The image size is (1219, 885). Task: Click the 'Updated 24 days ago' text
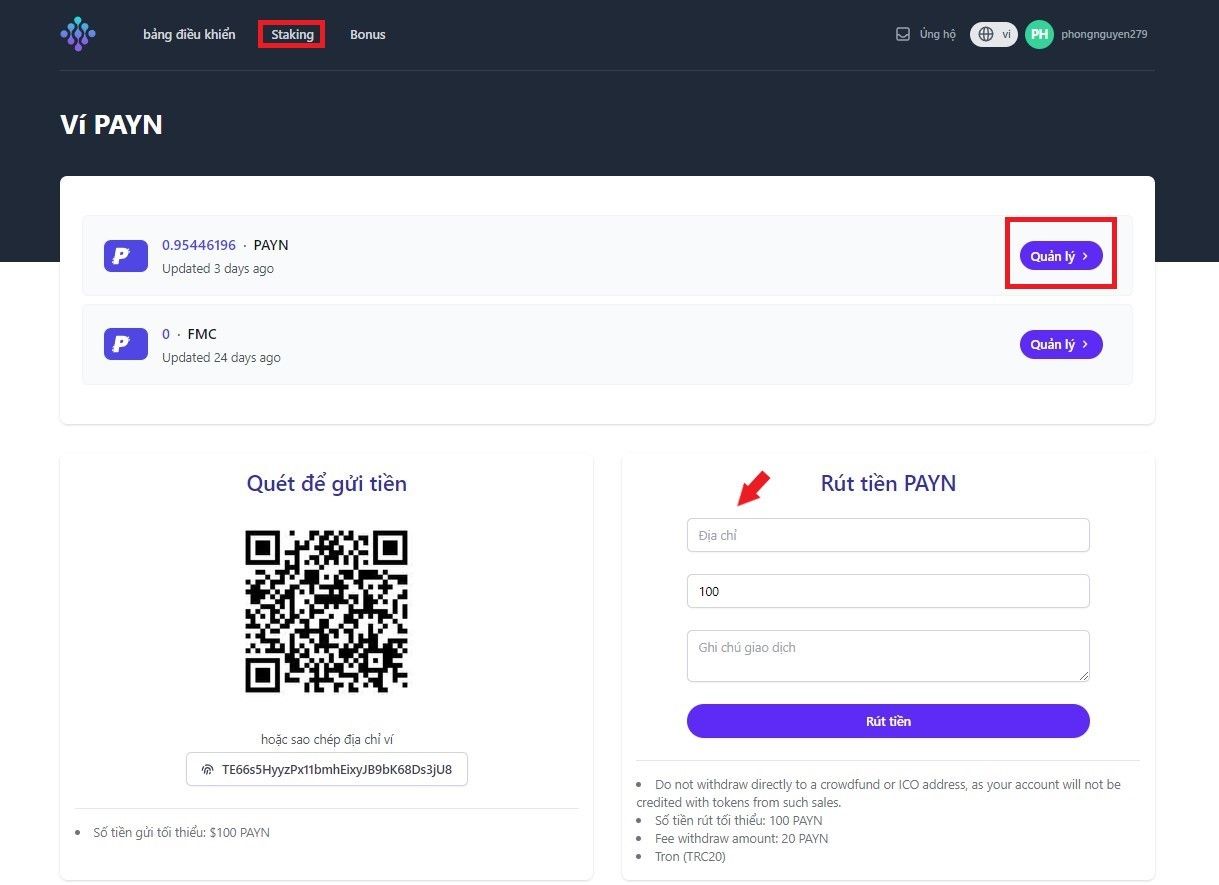[221, 358]
